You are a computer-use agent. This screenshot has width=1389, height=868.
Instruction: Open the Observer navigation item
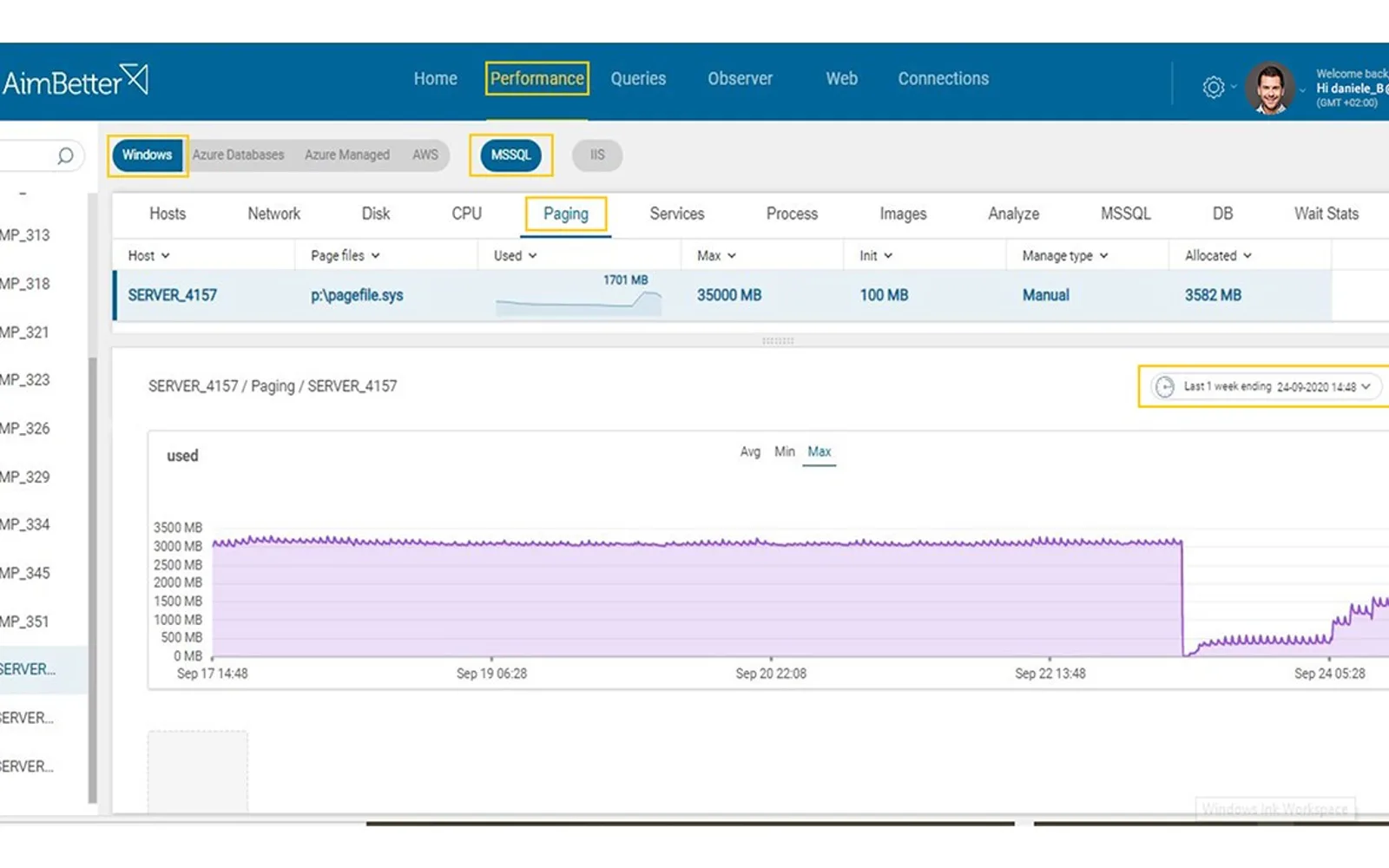point(740,78)
